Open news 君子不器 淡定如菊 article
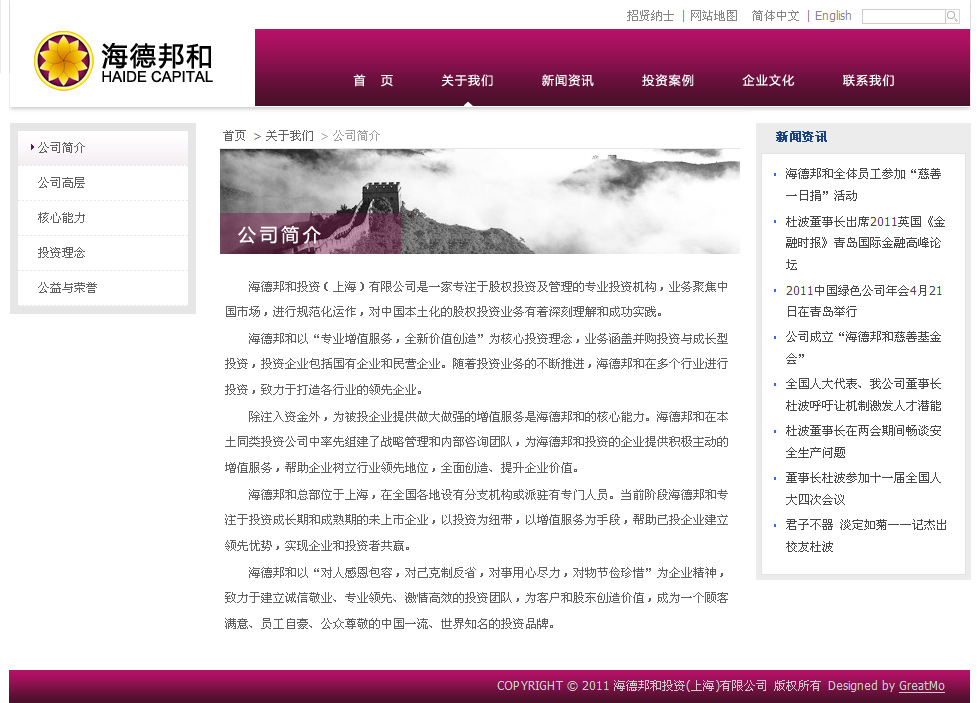 click(866, 536)
